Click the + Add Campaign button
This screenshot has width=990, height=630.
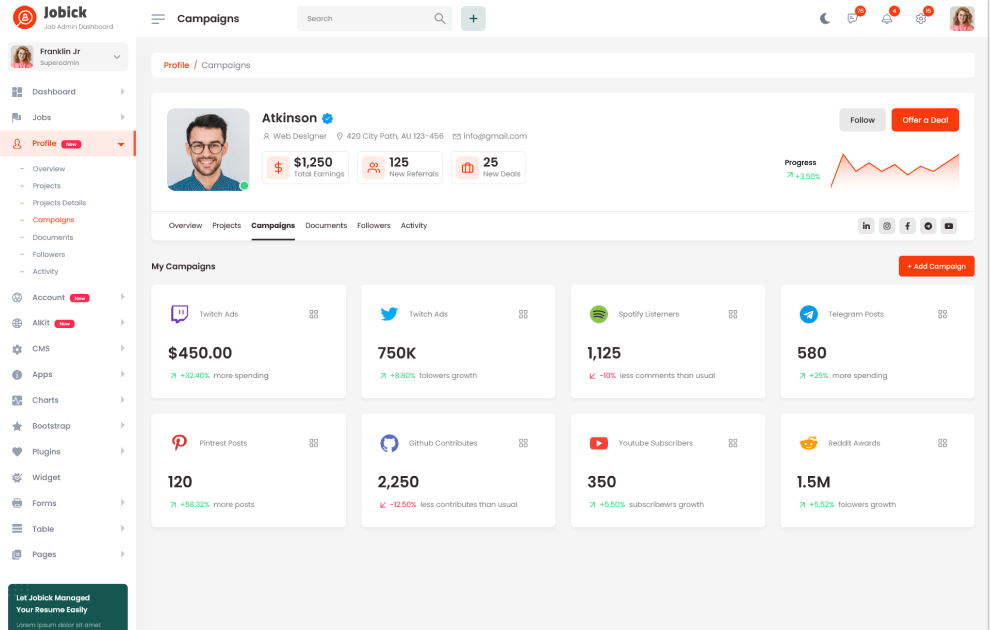(936, 266)
